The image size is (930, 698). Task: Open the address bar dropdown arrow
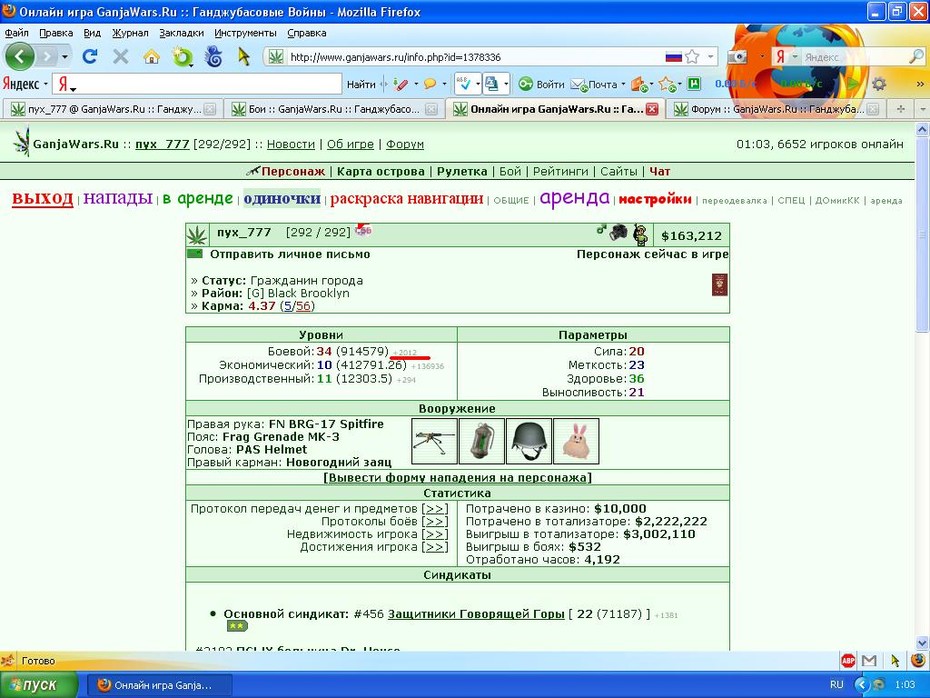[710, 57]
